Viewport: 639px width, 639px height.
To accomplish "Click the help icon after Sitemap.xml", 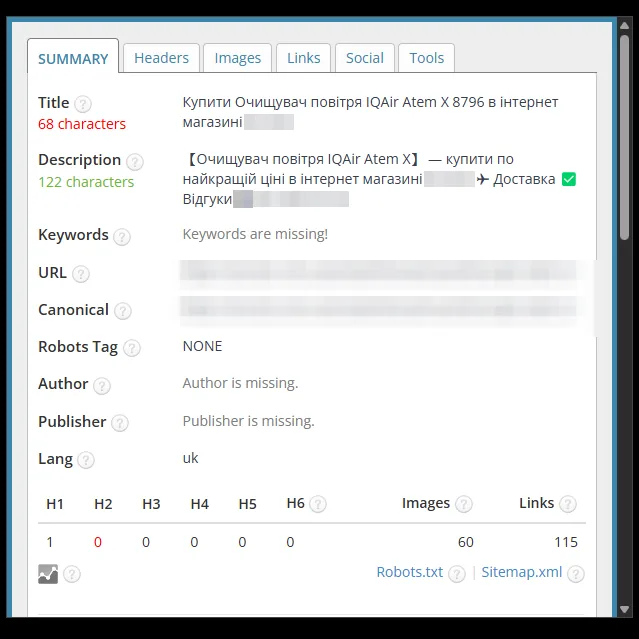I will (576, 574).
